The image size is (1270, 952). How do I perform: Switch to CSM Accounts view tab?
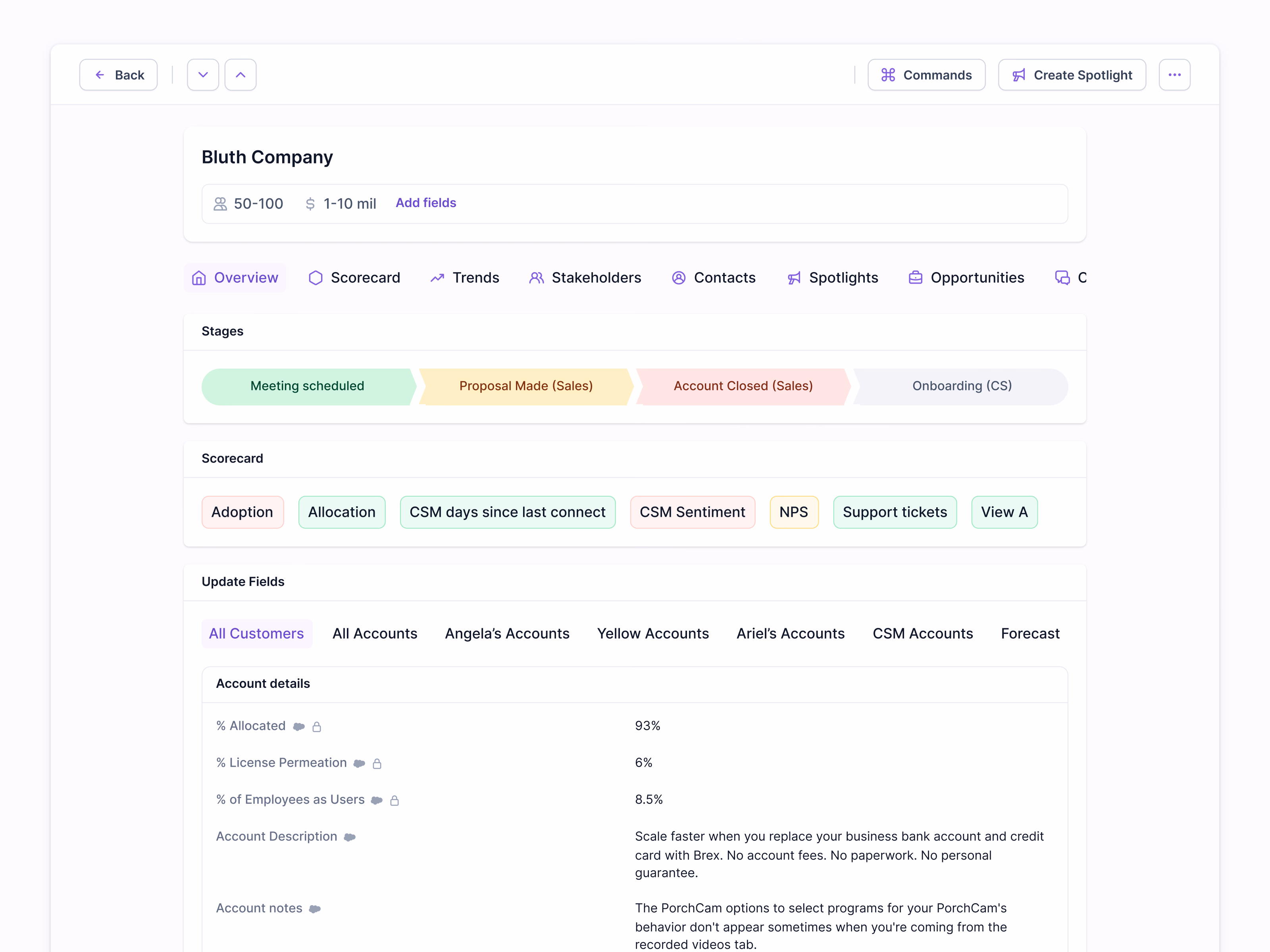coord(923,633)
